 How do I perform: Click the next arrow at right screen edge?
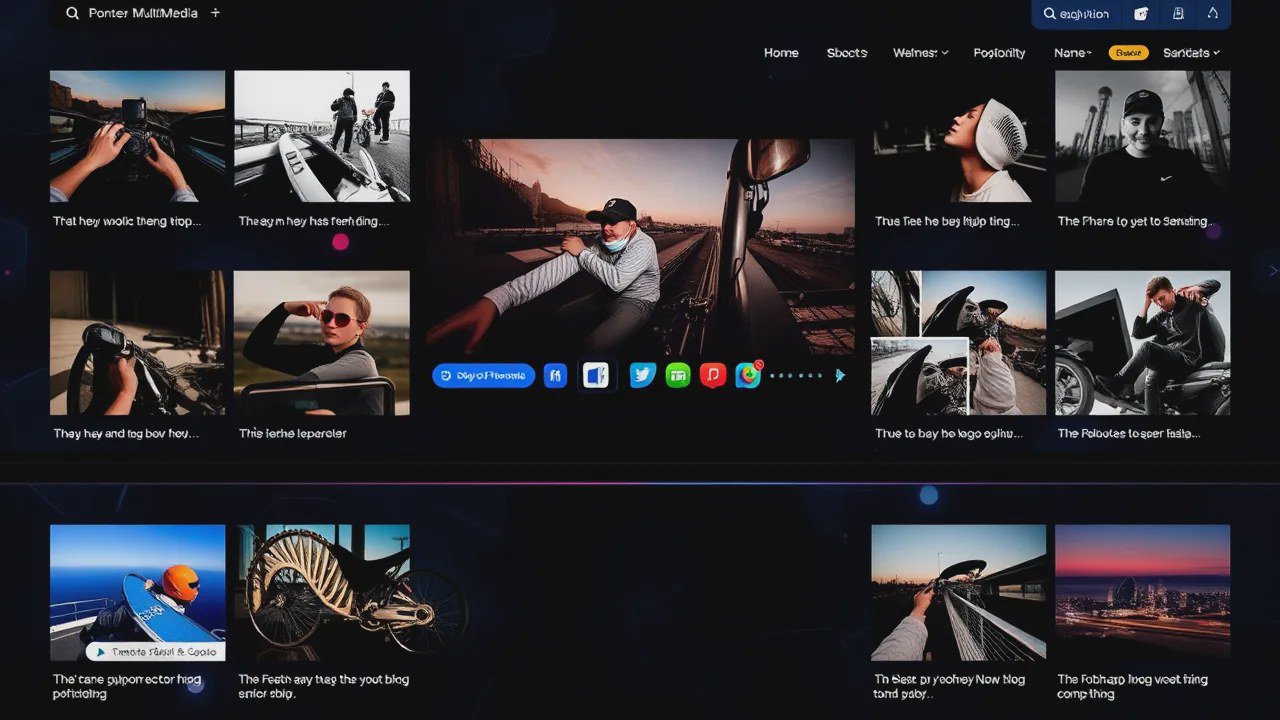[x=1273, y=271]
